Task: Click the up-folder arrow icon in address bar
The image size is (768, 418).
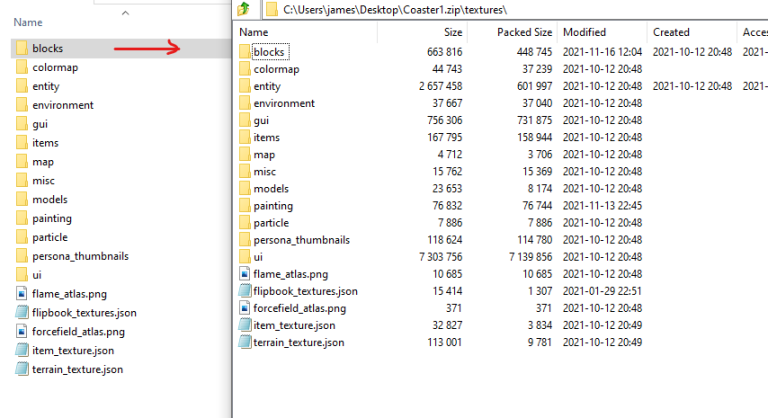Action: pos(242,10)
